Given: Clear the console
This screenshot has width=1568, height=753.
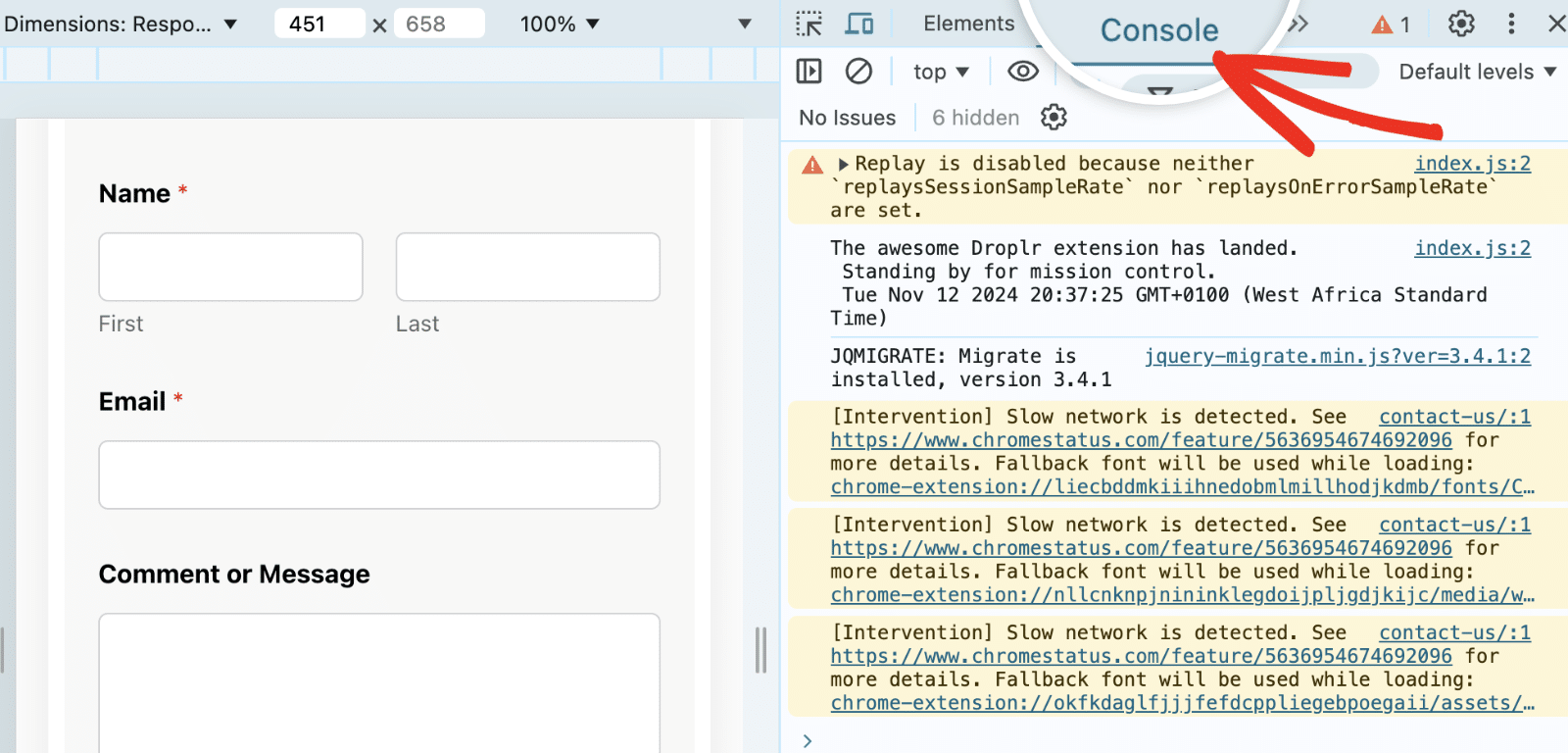Looking at the screenshot, I should click(x=858, y=71).
